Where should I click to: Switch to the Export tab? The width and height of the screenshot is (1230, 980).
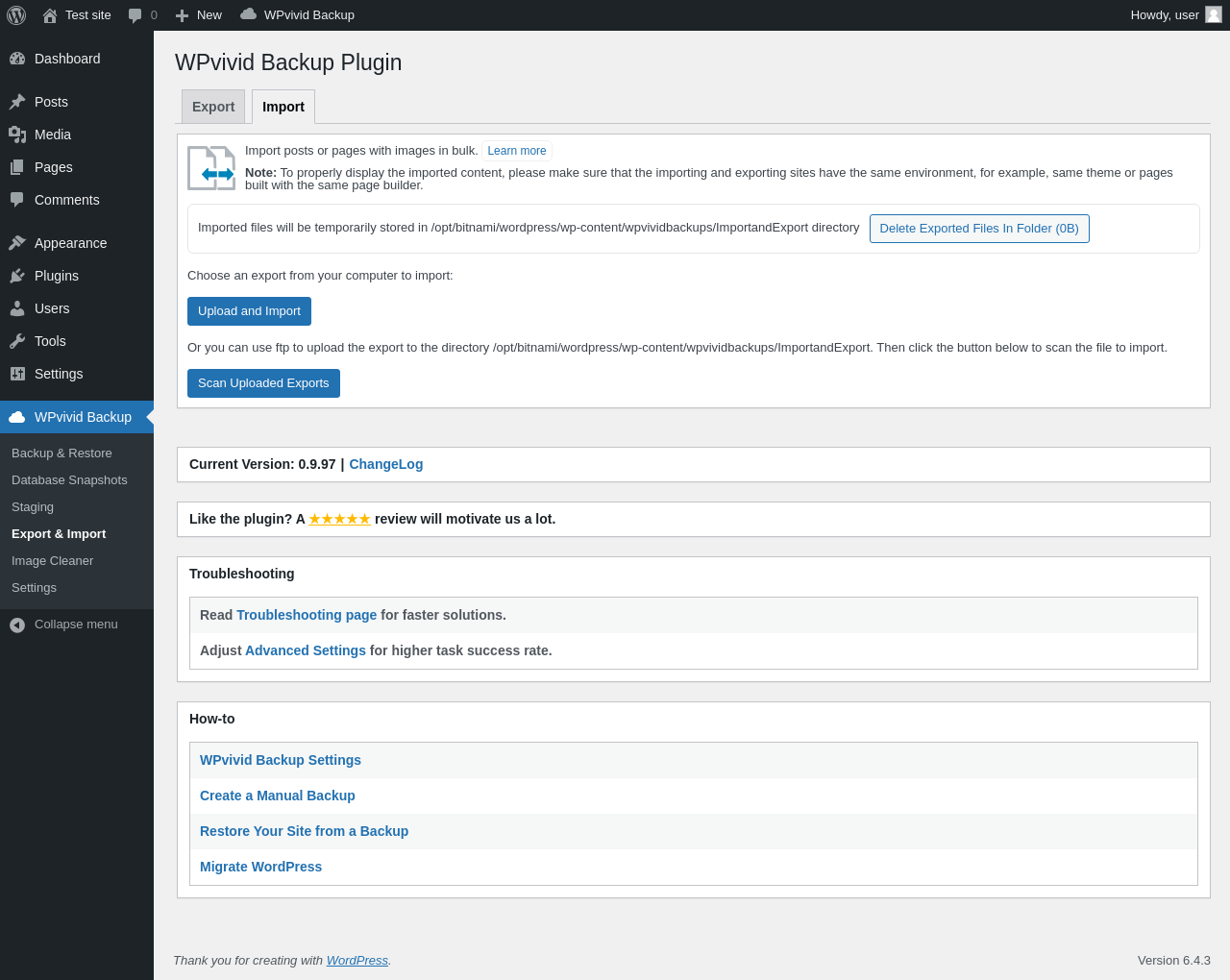213,107
